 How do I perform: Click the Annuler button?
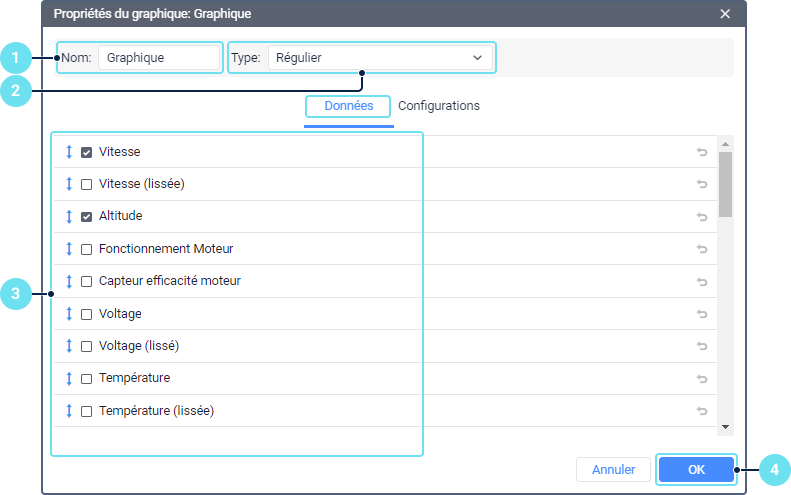point(614,469)
